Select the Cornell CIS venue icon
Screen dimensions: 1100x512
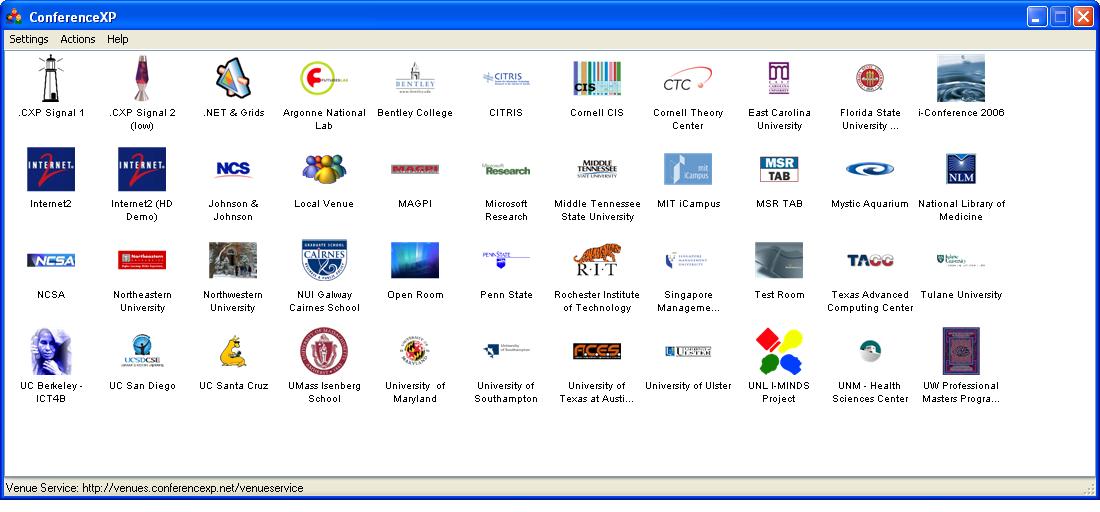(x=597, y=79)
